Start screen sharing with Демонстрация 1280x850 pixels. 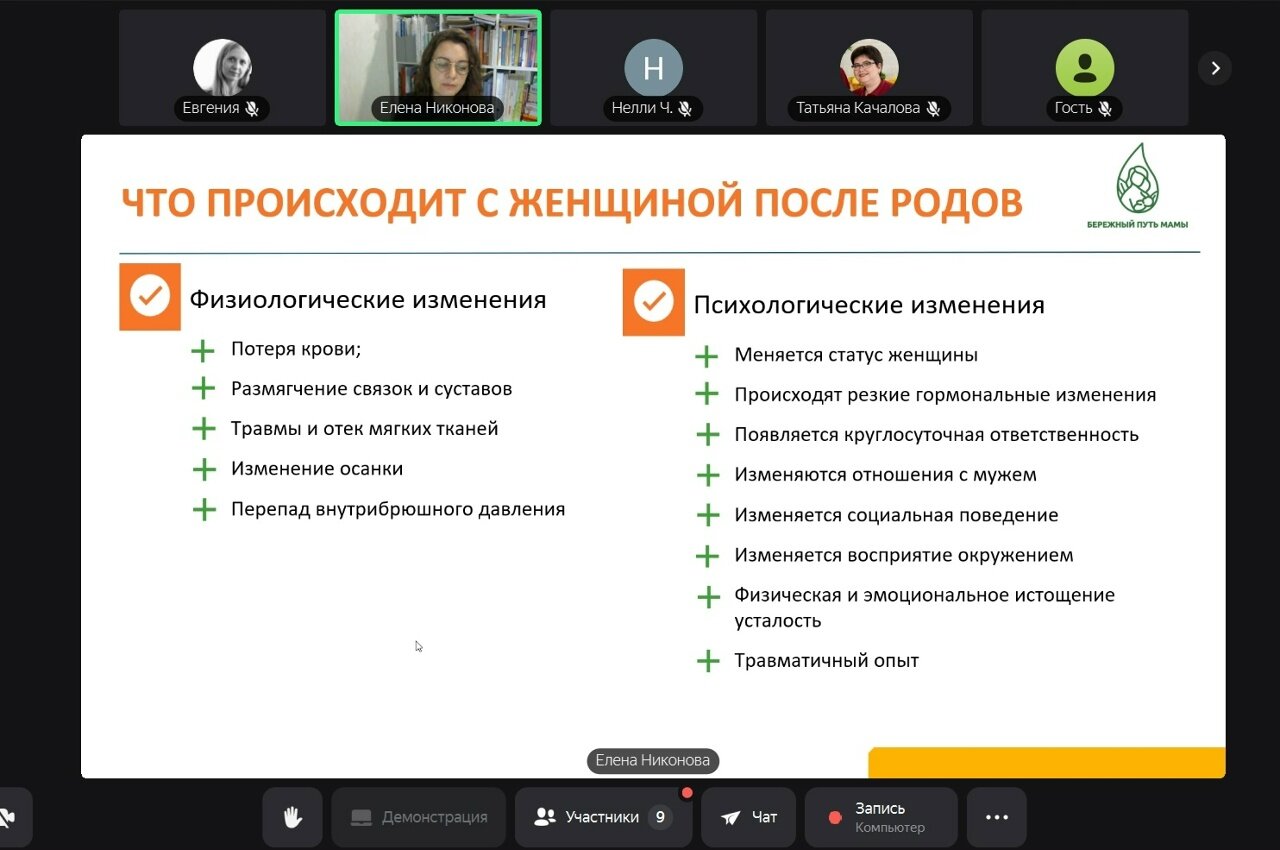click(418, 817)
